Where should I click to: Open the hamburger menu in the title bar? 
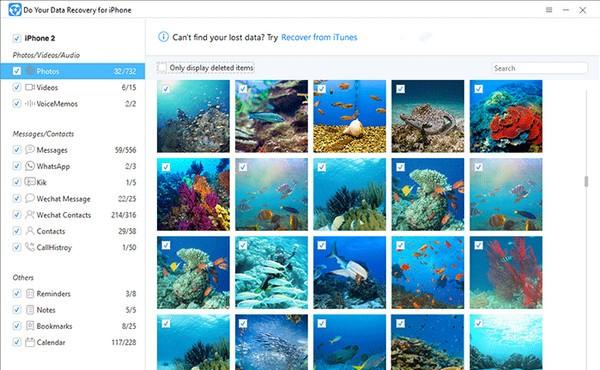point(549,10)
